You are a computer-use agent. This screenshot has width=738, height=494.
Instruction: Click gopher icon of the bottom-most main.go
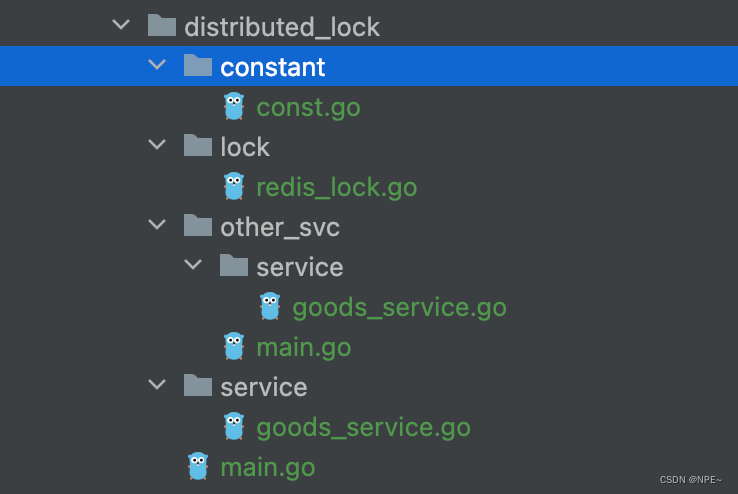pyautogui.click(x=198, y=466)
